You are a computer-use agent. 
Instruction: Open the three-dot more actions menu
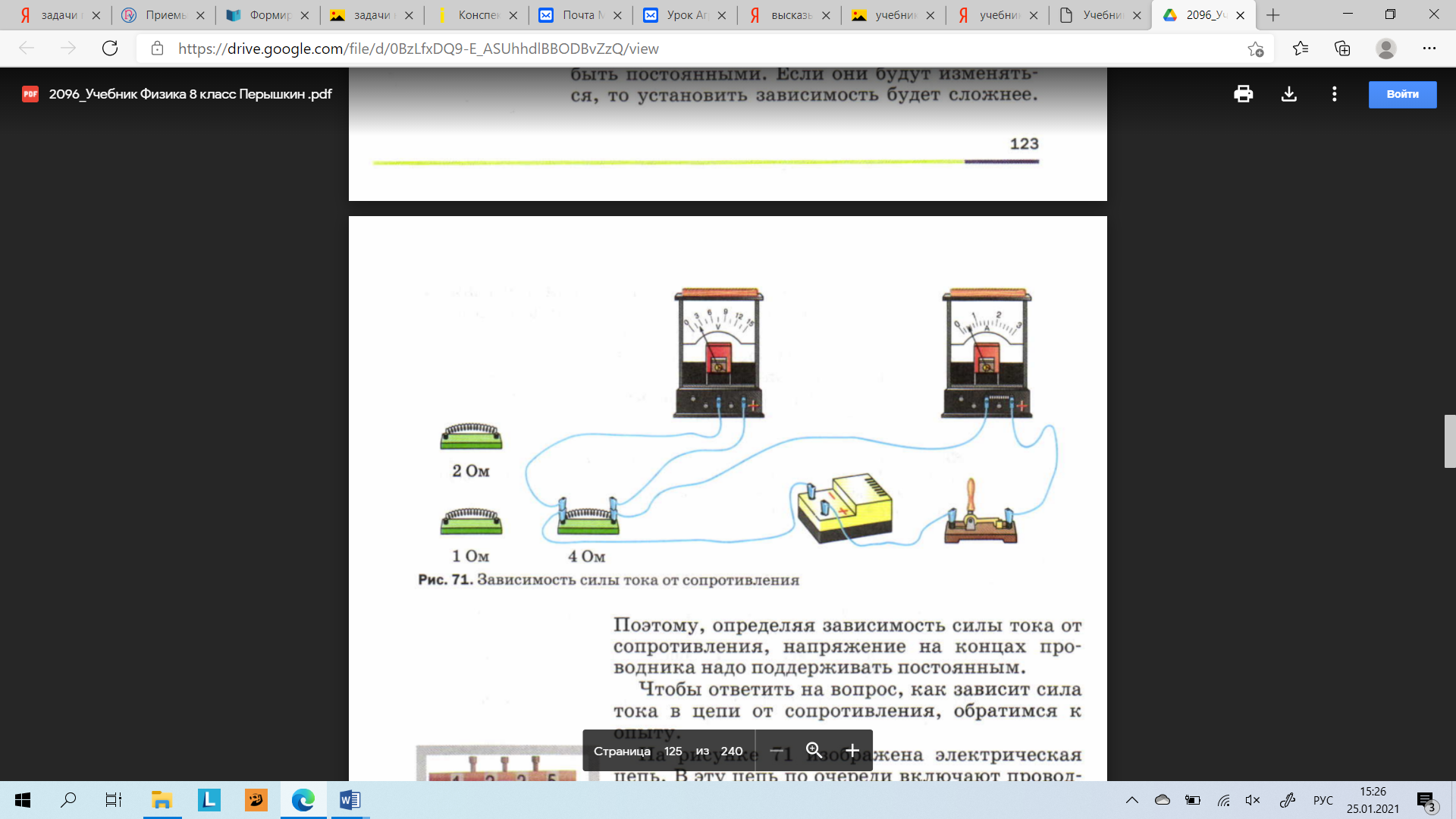[x=1335, y=94]
